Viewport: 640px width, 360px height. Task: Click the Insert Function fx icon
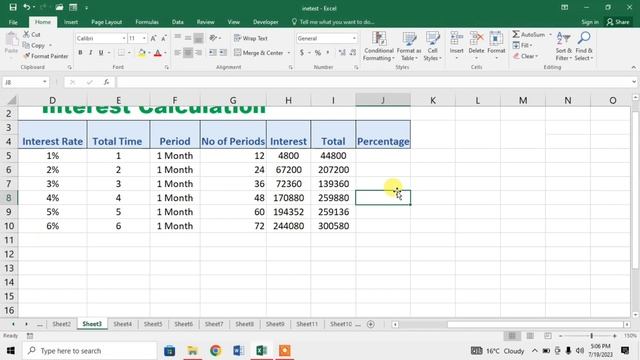click(106, 82)
